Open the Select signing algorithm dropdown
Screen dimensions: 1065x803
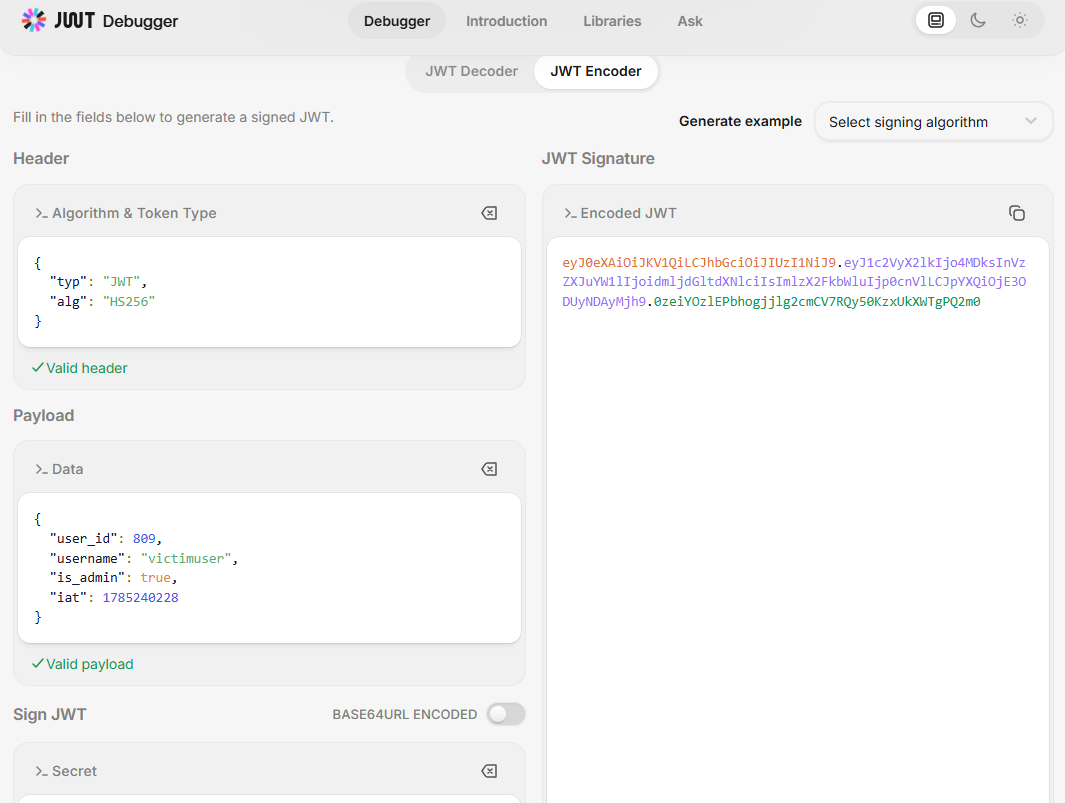[x=933, y=122]
